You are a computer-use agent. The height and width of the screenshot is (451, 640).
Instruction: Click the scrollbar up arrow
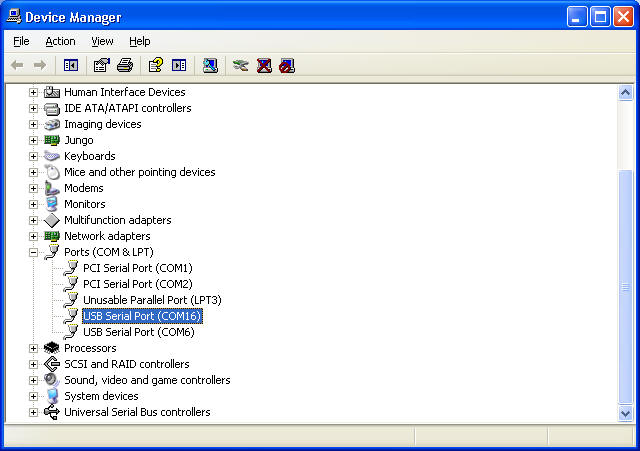625,93
